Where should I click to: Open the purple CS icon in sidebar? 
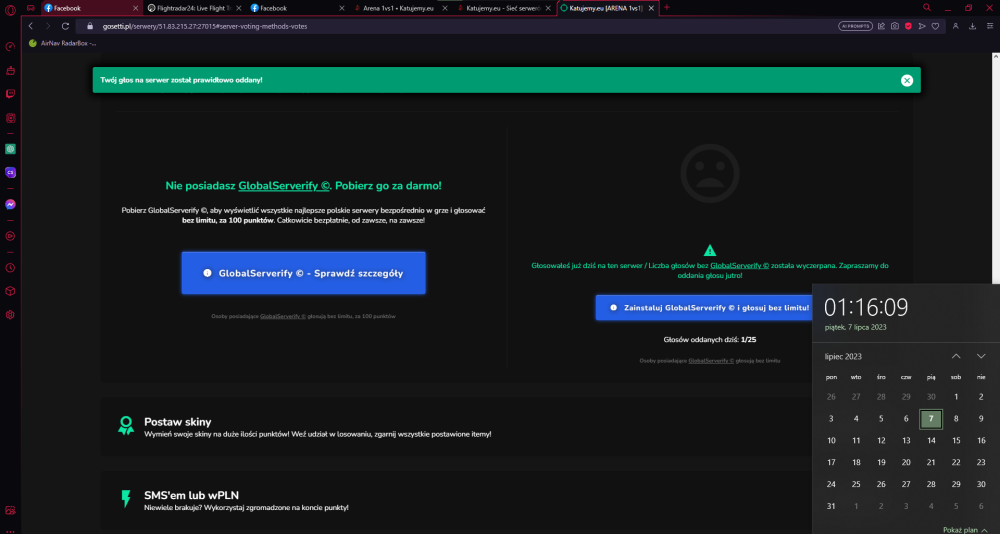(10, 172)
